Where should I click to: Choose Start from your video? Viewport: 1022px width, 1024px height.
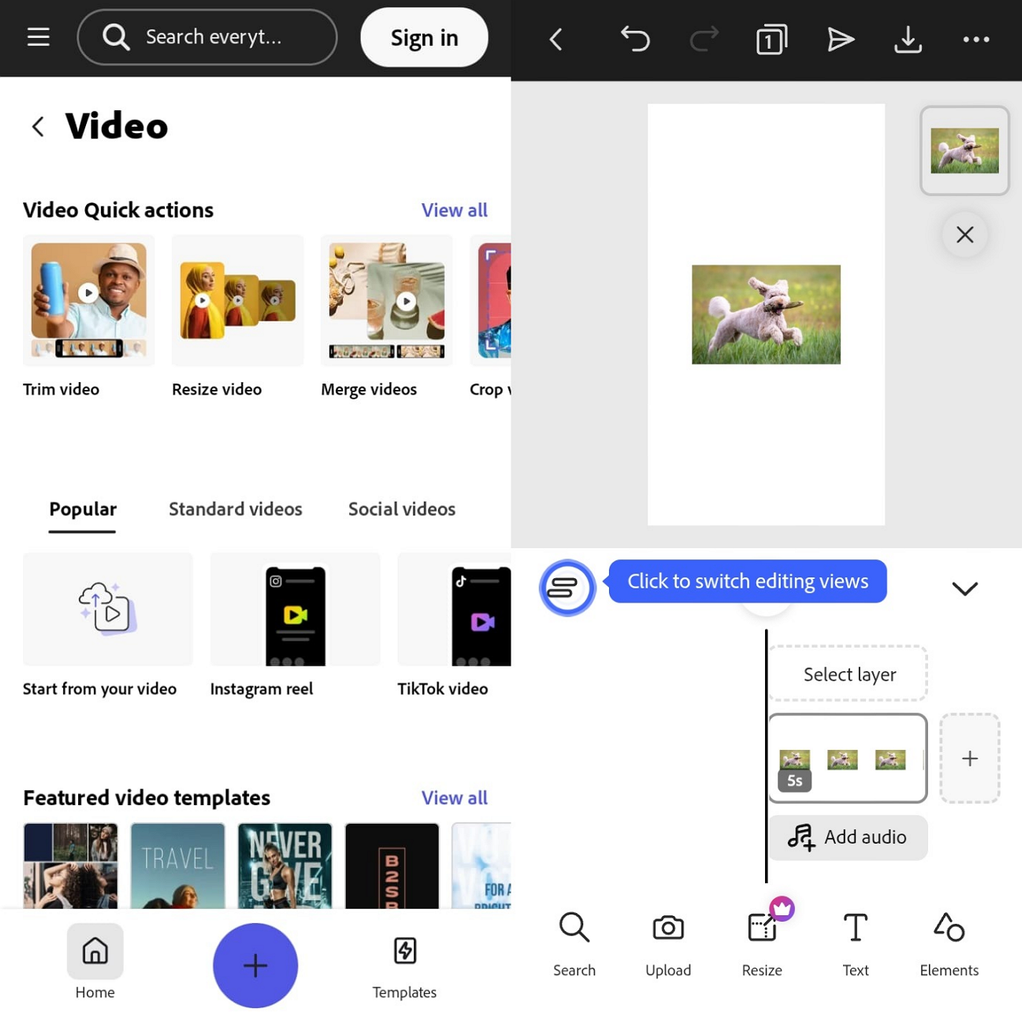pos(108,626)
